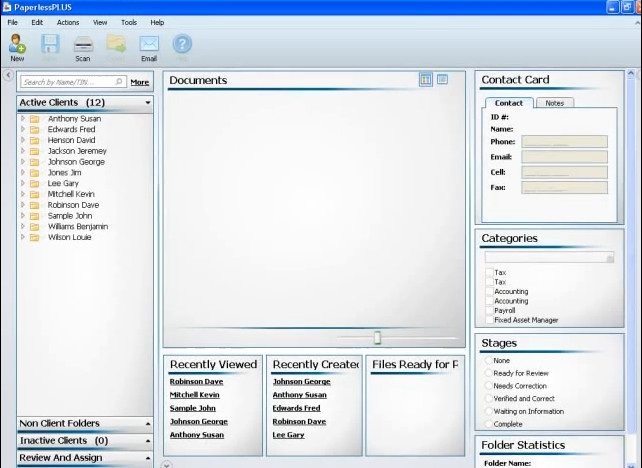Viewport: 642px width, 468px height.
Task: Select the Complete stage radio button
Action: 488,424
